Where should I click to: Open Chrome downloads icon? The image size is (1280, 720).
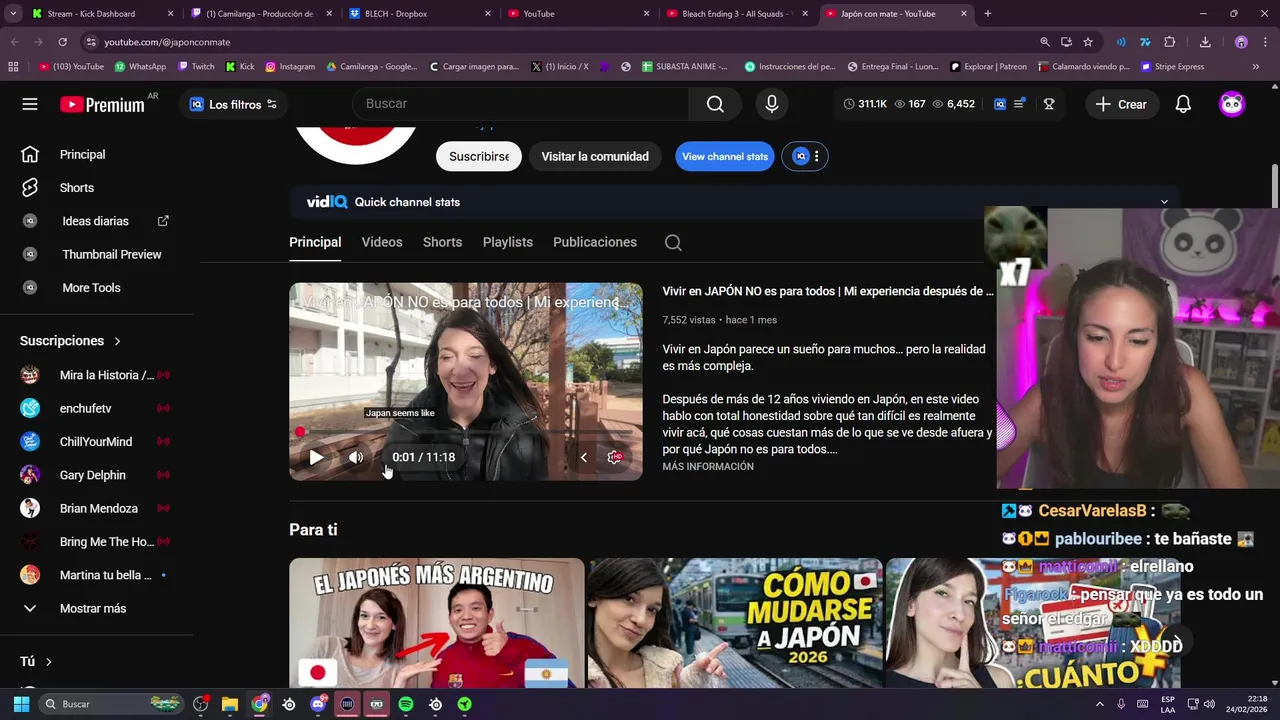click(1205, 42)
